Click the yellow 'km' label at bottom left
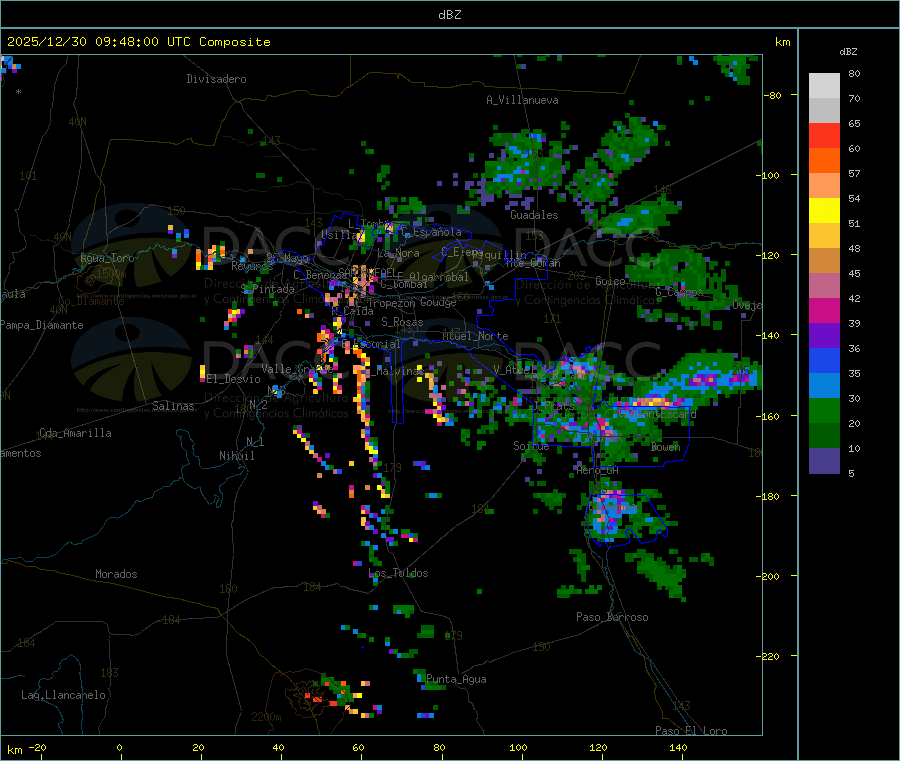Image resolution: width=900 pixels, height=761 pixels. pyautogui.click(x=14, y=750)
